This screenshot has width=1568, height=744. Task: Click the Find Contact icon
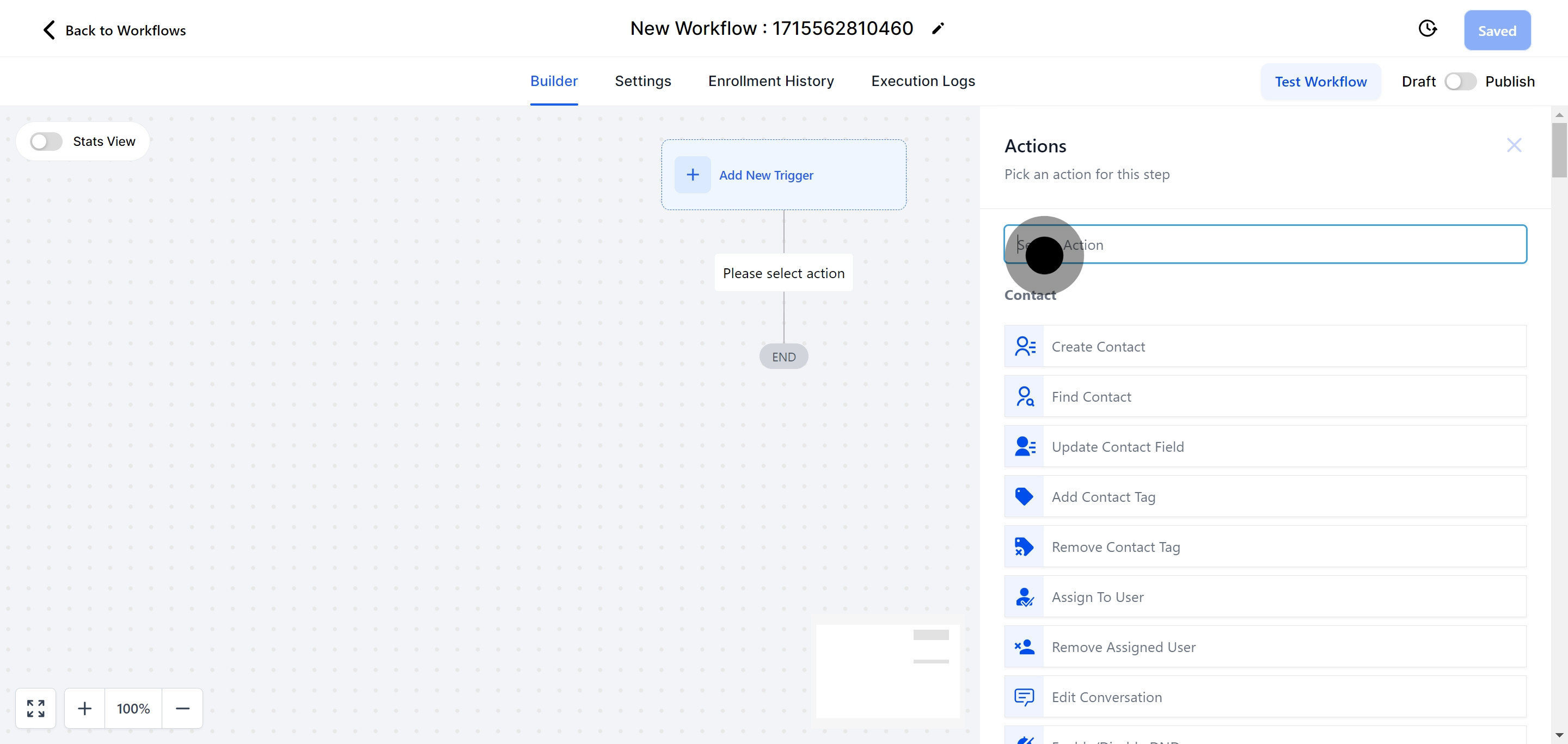tap(1025, 397)
